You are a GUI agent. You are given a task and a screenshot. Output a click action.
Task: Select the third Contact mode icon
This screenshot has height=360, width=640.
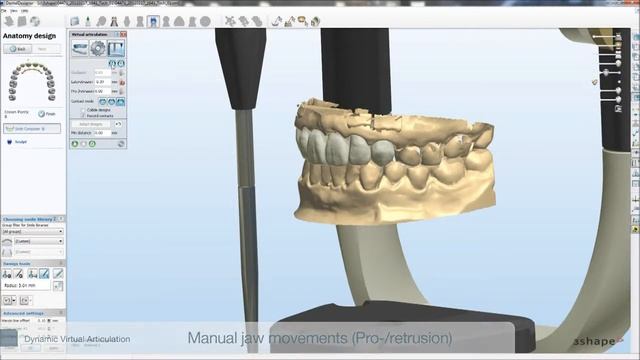(x=120, y=102)
